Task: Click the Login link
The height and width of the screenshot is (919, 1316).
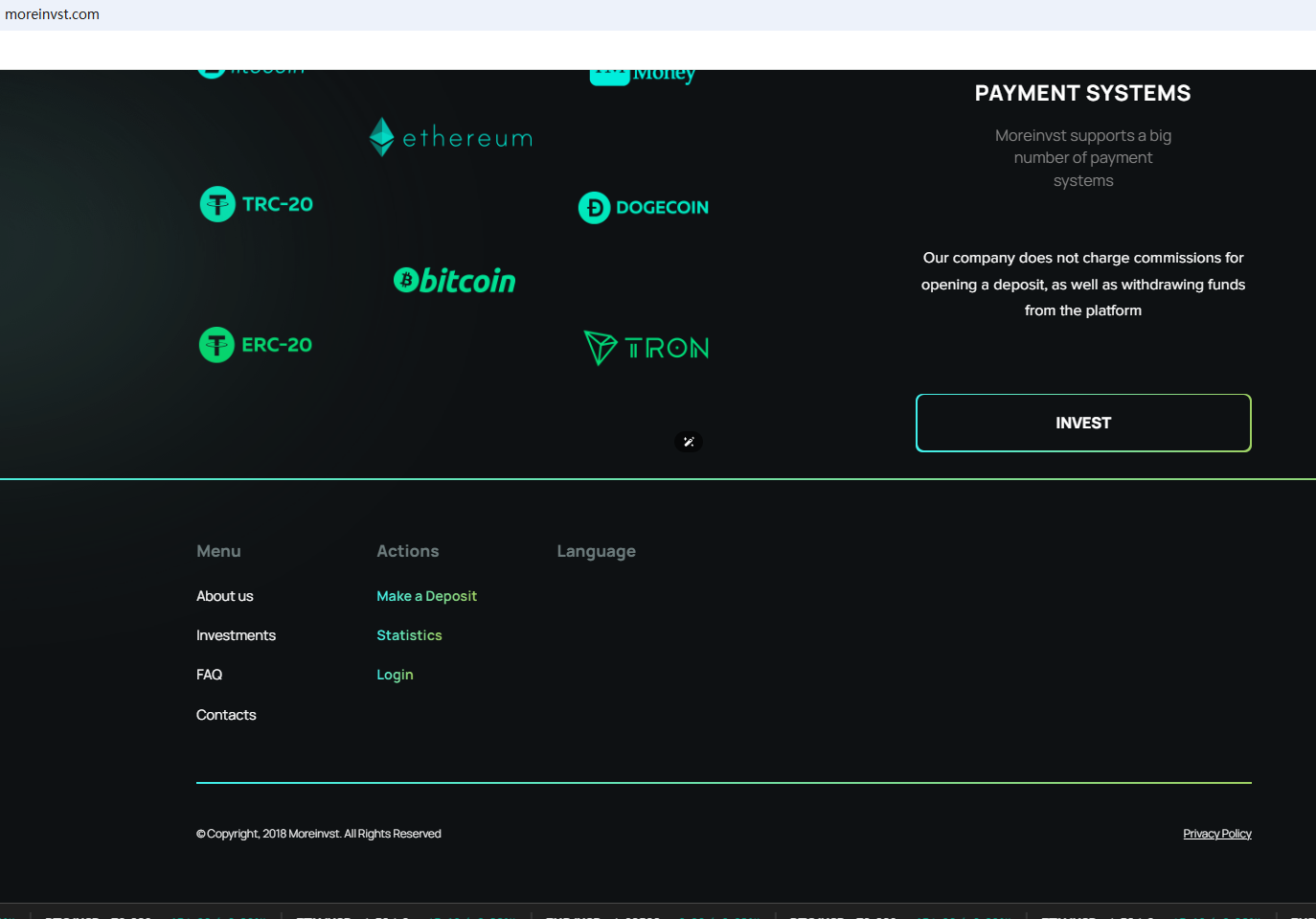Action: coord(395,675)
